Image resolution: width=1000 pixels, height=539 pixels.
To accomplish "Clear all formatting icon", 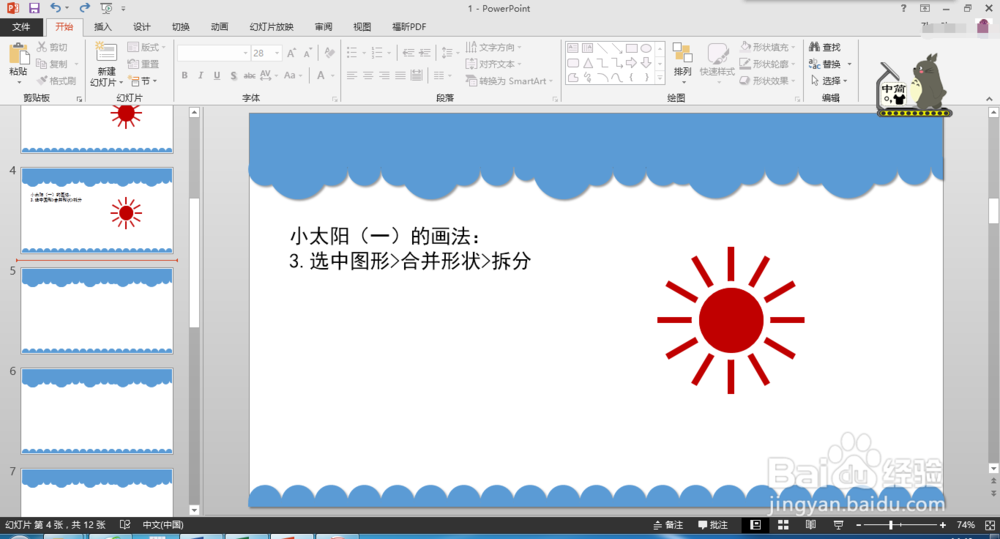I will pos(329,53).
